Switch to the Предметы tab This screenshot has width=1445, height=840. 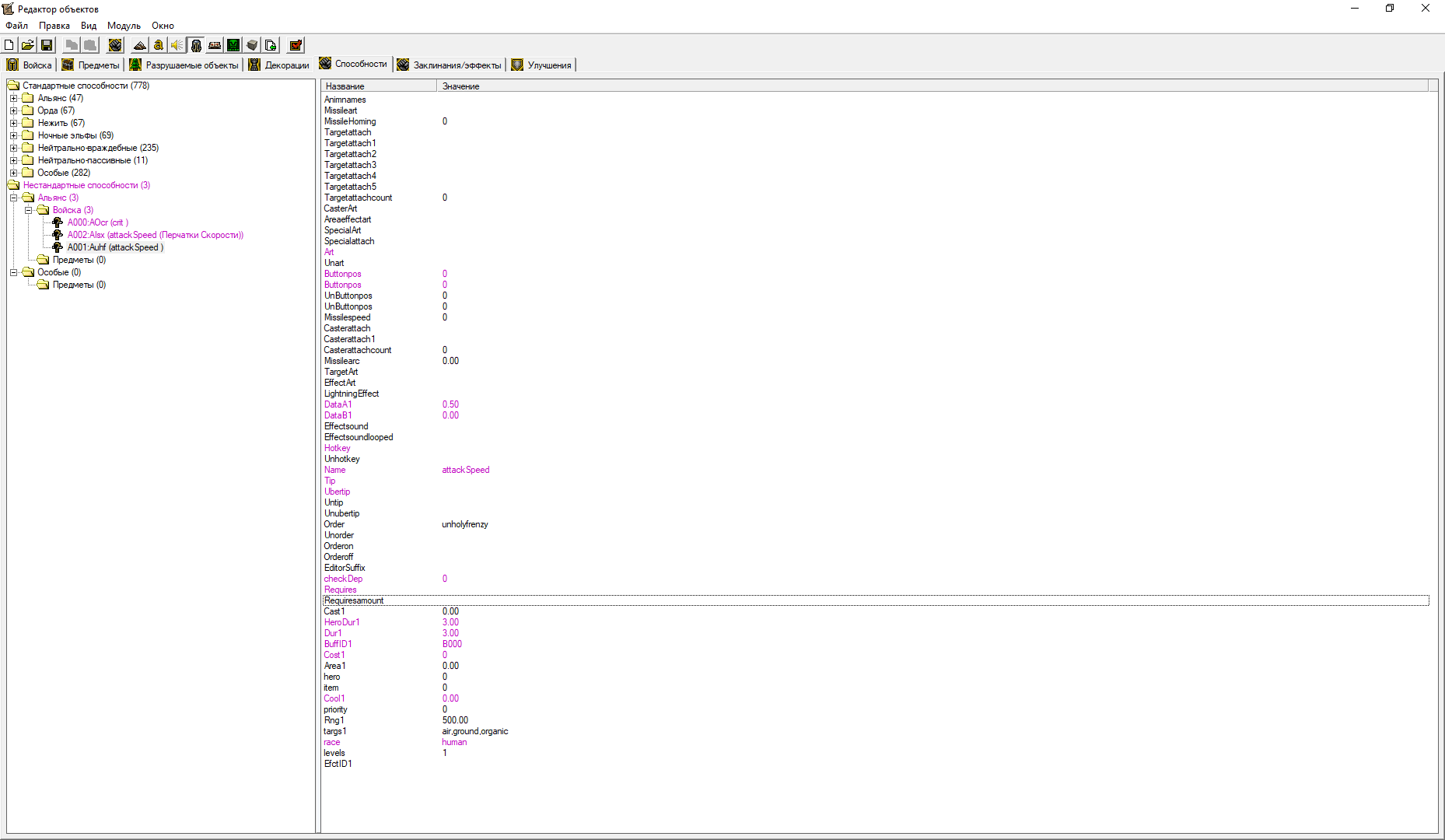[91, 65]
